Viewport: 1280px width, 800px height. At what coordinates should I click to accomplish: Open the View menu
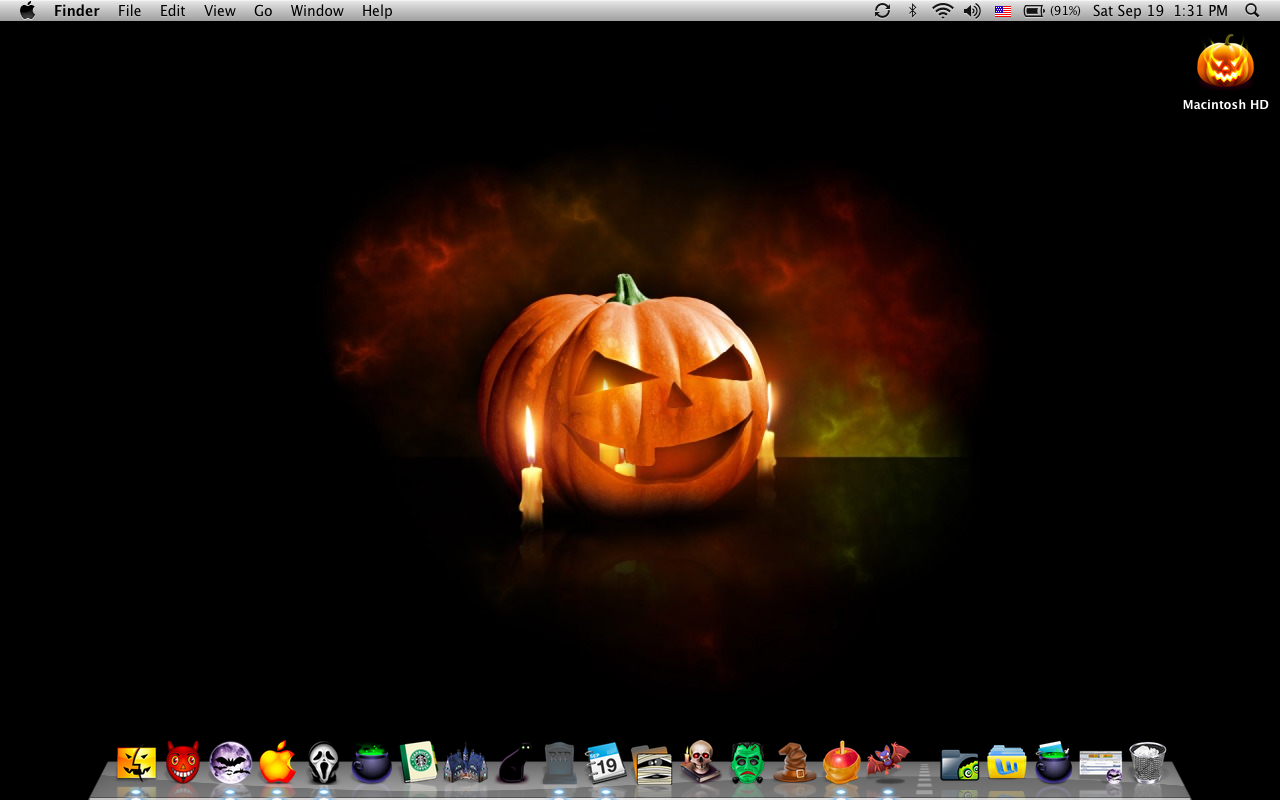pos(219,10)
